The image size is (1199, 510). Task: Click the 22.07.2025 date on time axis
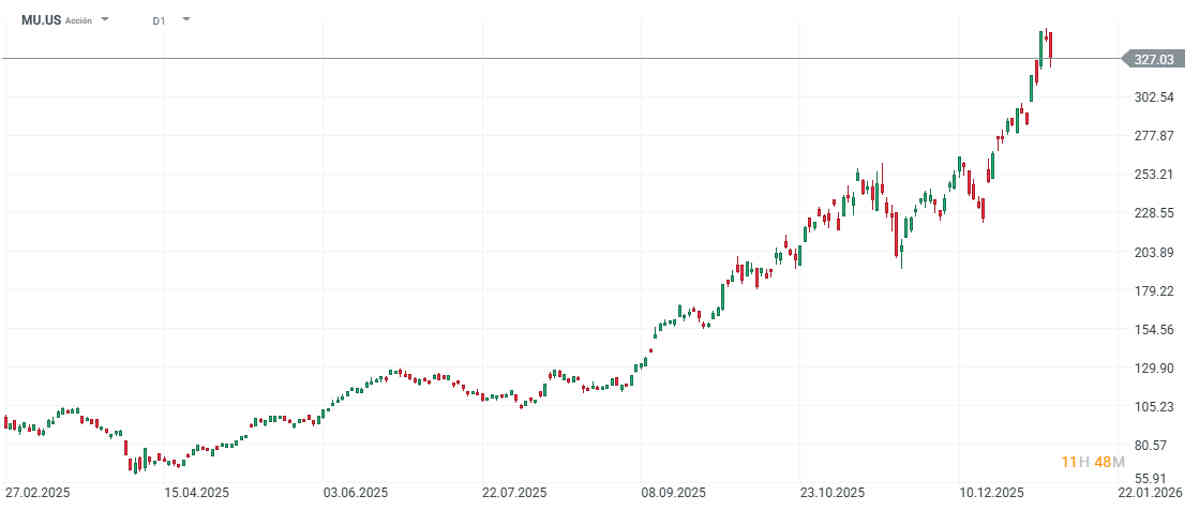click(514, 492)
